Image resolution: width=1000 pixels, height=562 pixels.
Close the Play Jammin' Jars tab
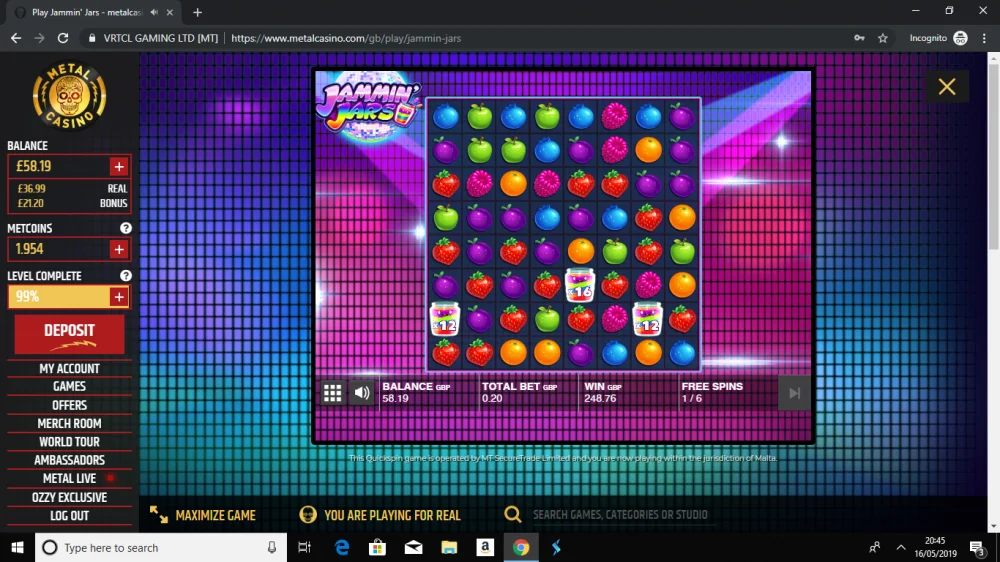170,12
